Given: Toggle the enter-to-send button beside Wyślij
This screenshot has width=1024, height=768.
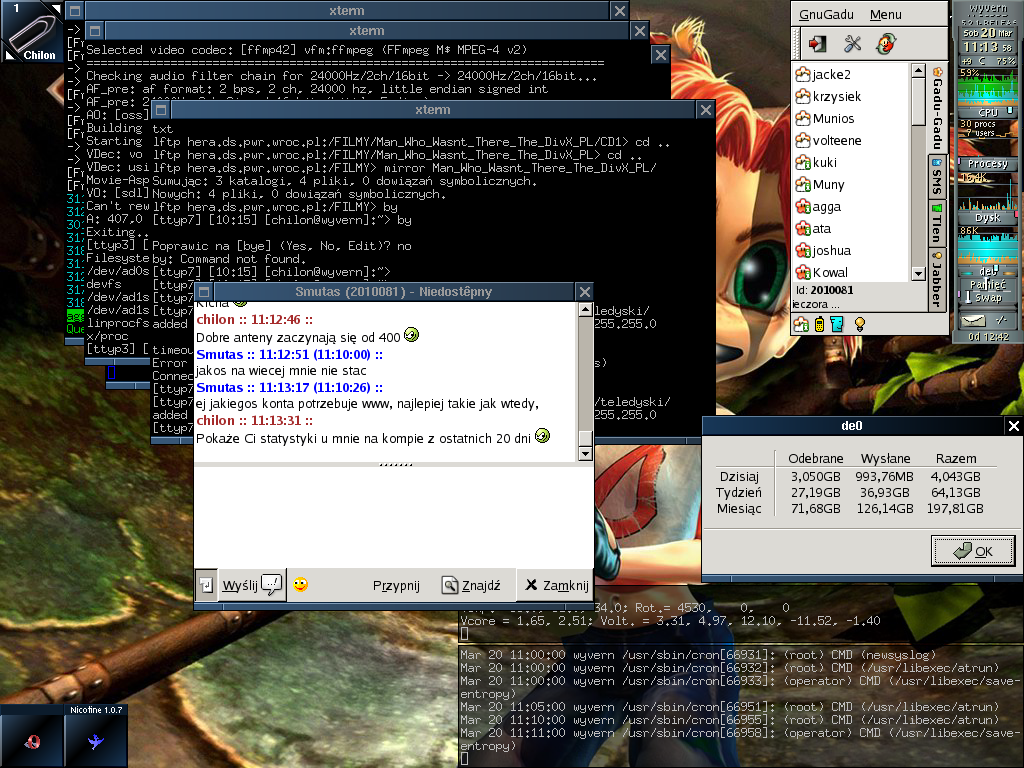Looking at the screenshot, I should pos(205,585).
